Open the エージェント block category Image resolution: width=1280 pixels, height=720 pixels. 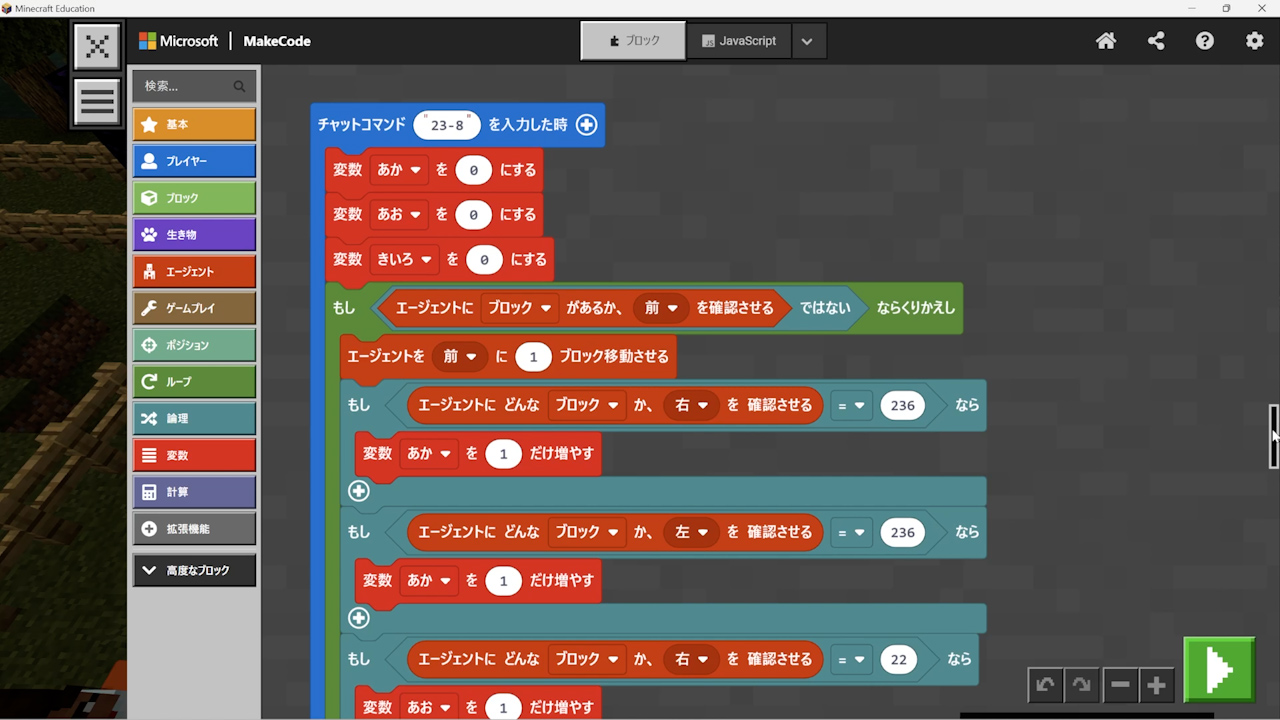pyautogui.click(x=194, y=272)
